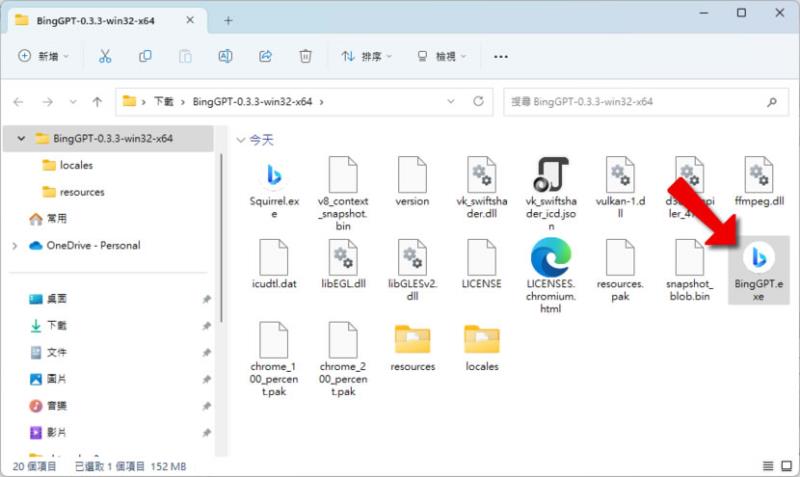Image resolution: width=800 pixels, height=477 pixels.
Task: Go up one folder level
Action: point(97,102)
